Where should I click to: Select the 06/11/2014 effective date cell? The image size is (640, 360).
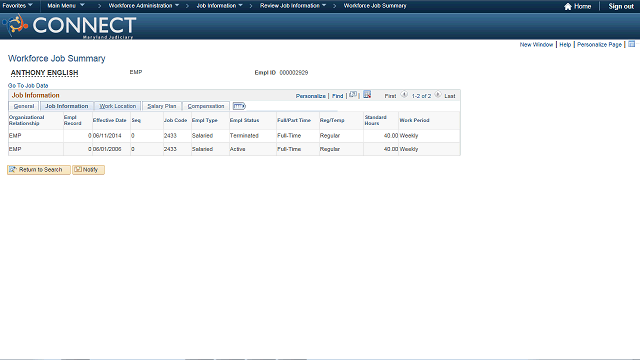point(107,136)
